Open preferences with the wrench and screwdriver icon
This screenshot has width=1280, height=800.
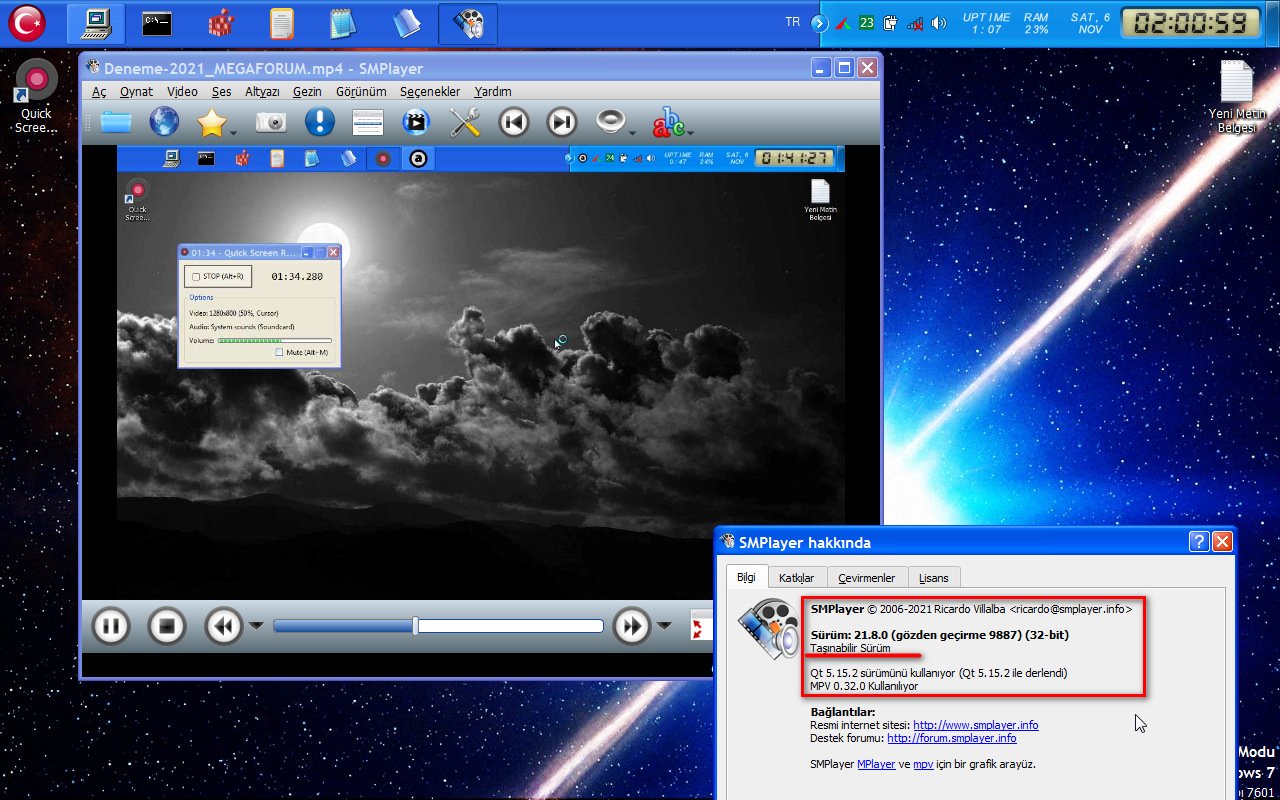[x=465, y=123]
